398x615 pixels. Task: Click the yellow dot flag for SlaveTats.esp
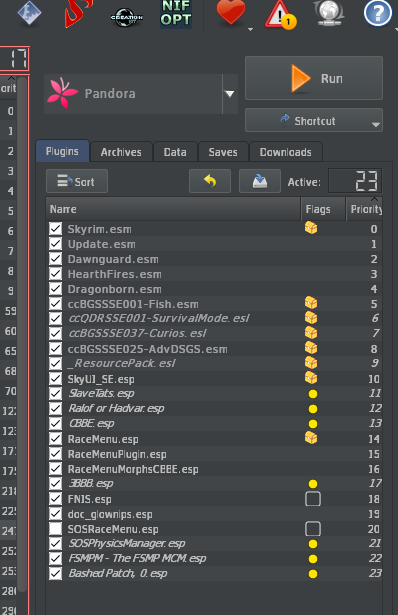coord(313,394)
